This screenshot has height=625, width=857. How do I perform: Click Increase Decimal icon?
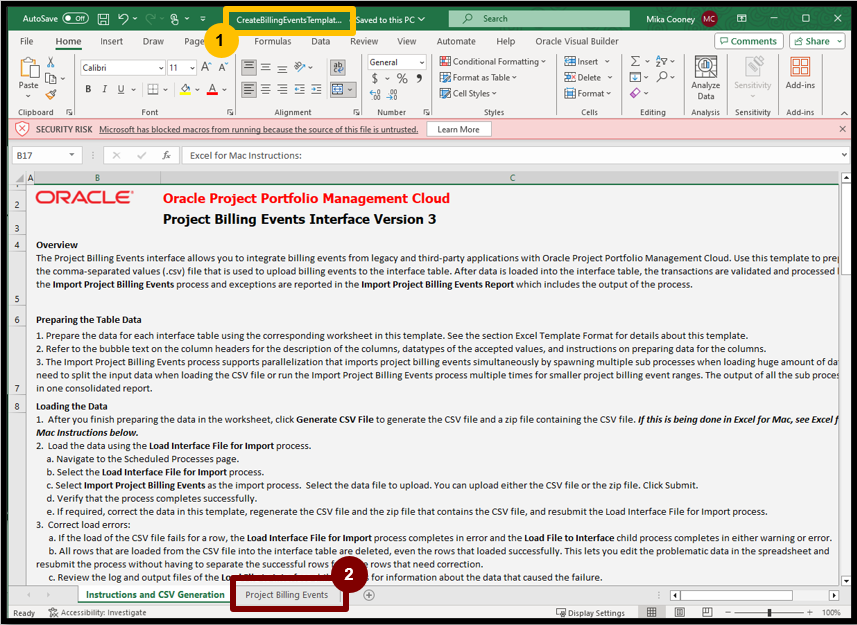[x=375, y=95]
